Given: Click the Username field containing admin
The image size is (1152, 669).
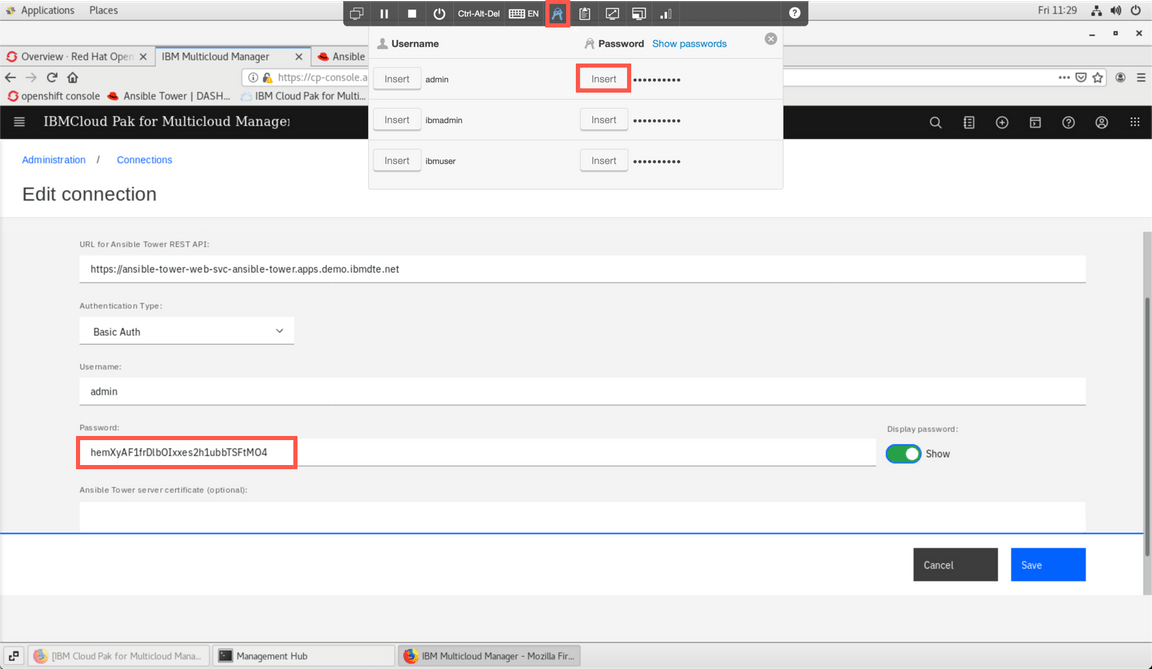Looking at the screenshot, I should pos(583,391).
